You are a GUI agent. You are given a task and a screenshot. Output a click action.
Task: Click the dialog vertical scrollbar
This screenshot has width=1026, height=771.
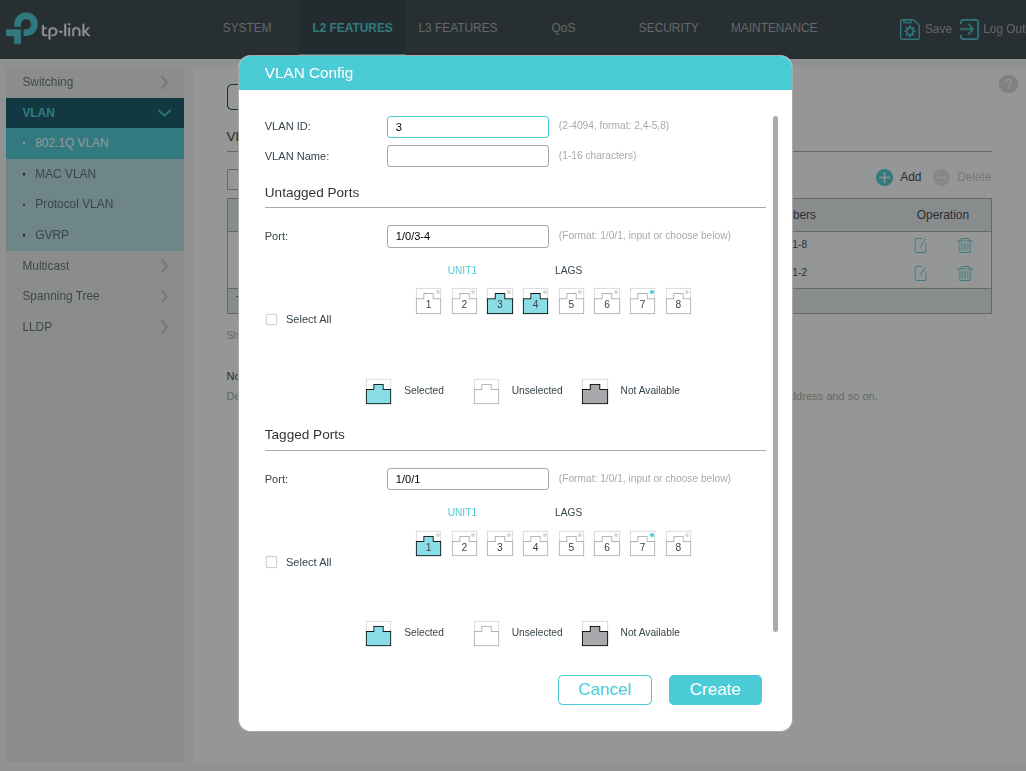(x=775, y=374)
